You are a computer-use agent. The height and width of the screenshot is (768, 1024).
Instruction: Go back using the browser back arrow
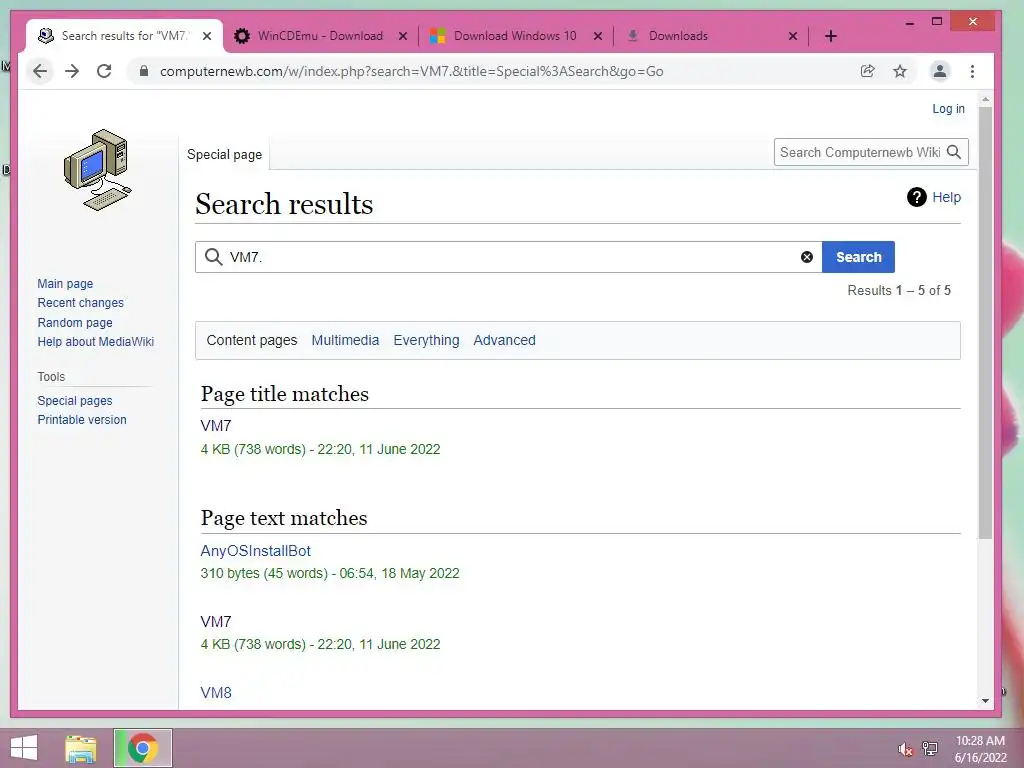tap(40, 71)
